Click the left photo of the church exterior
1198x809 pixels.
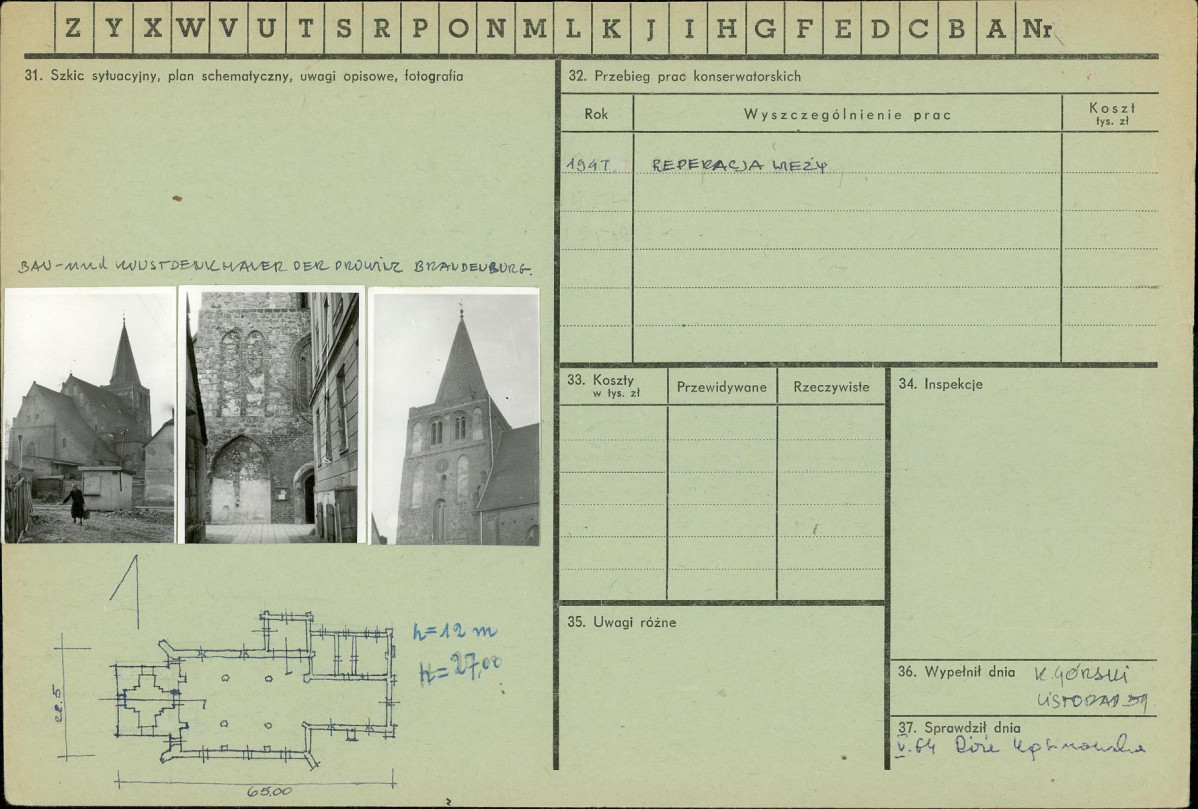pos(90,416)
